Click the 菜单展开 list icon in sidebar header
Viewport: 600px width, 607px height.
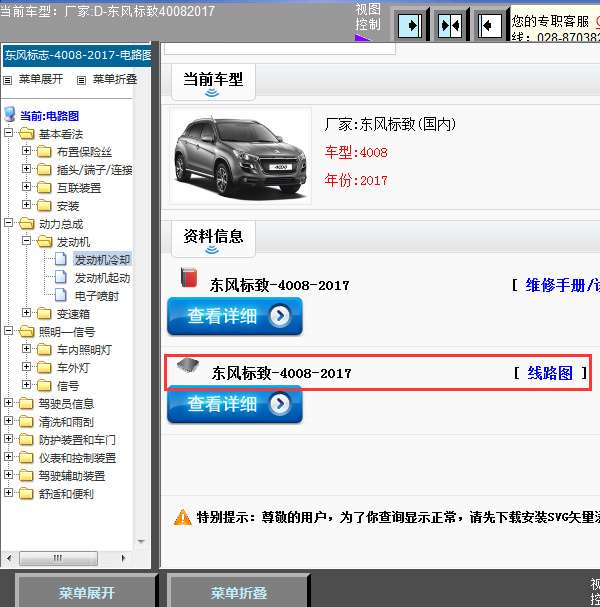pyautogui.click(x=8, y=80)
